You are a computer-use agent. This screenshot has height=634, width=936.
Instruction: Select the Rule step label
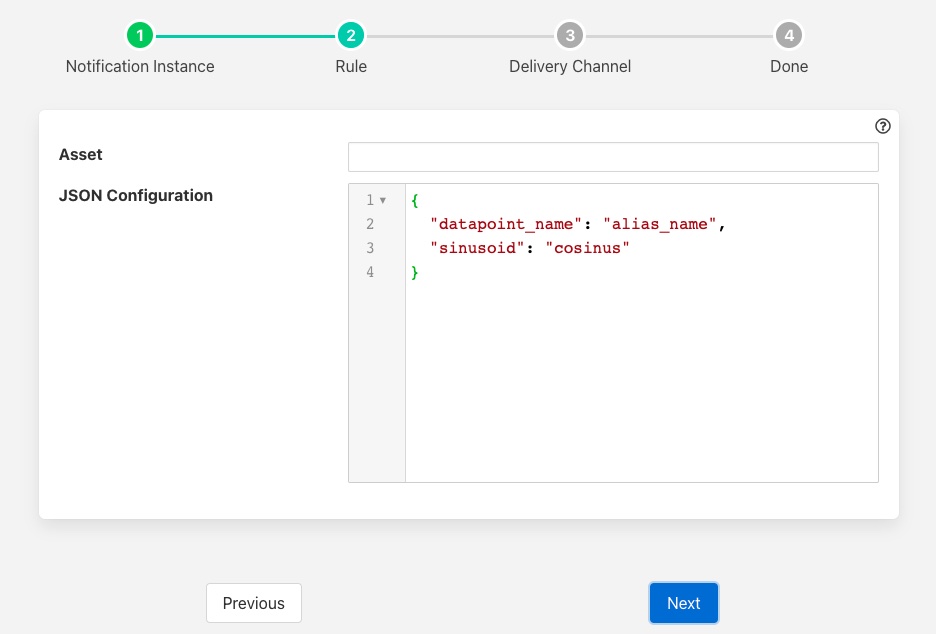coord(350,67)
